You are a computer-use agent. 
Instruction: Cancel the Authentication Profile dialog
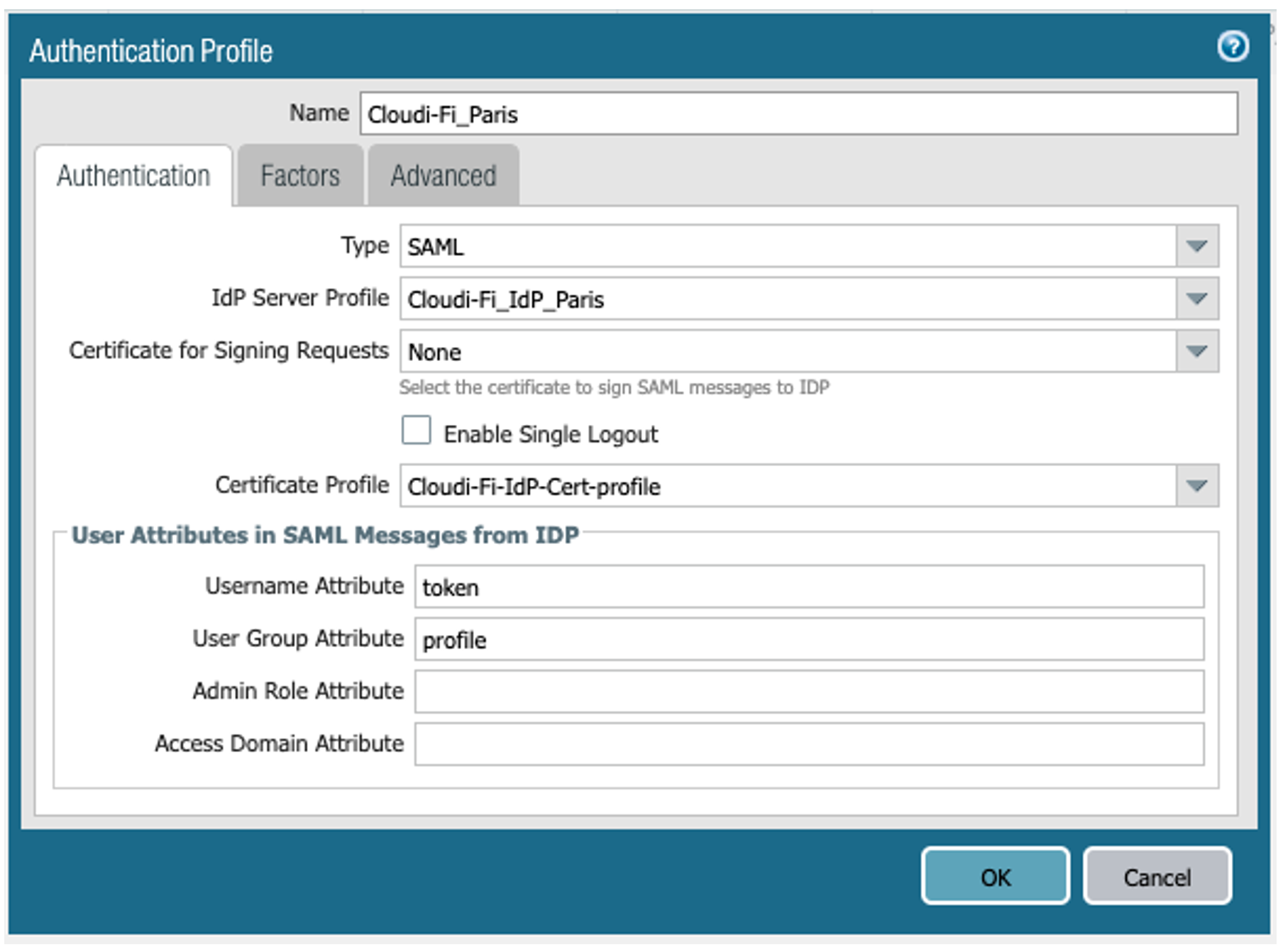pos(1157,877)
